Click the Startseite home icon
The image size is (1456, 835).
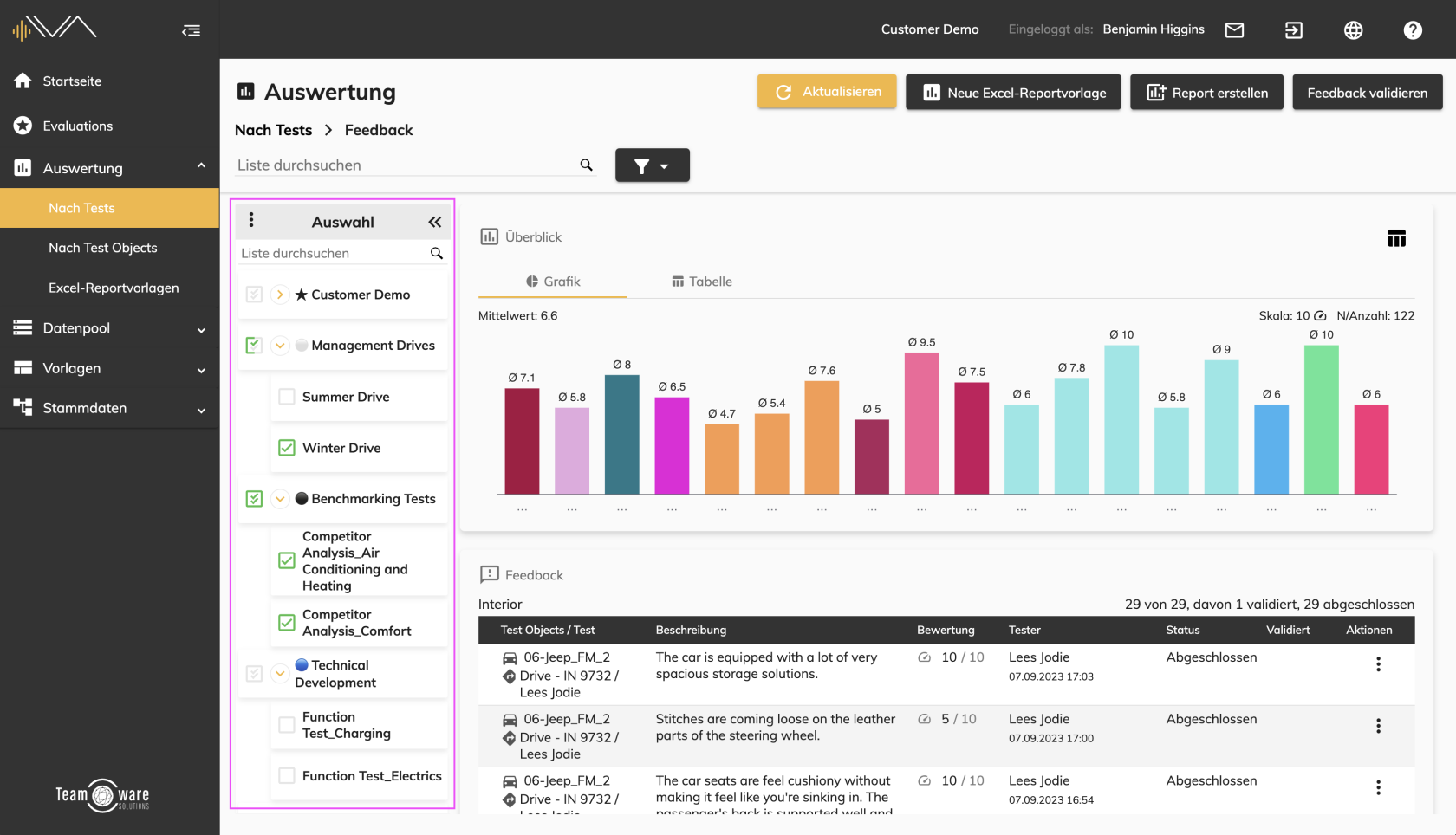(23, 81)
